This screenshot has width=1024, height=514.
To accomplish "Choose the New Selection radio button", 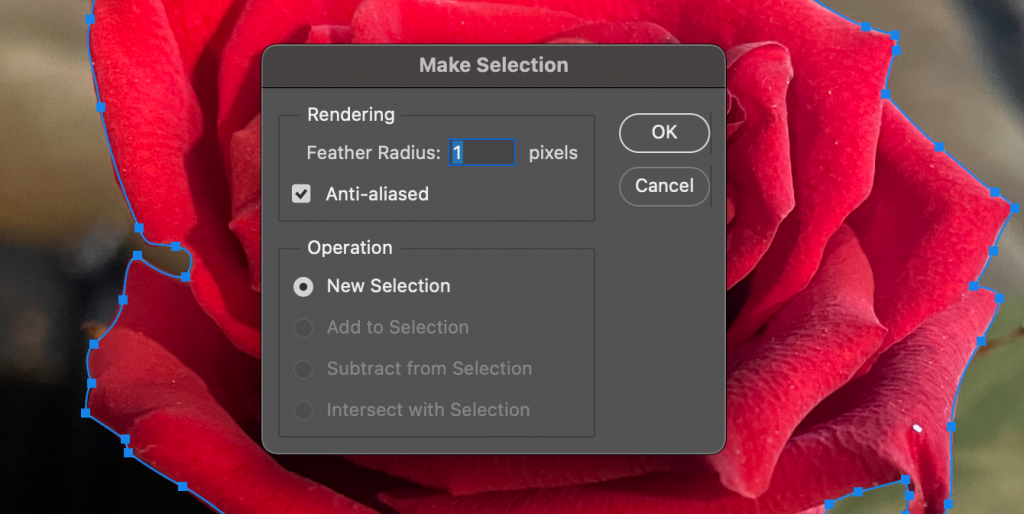I will [x=303, y=286].
